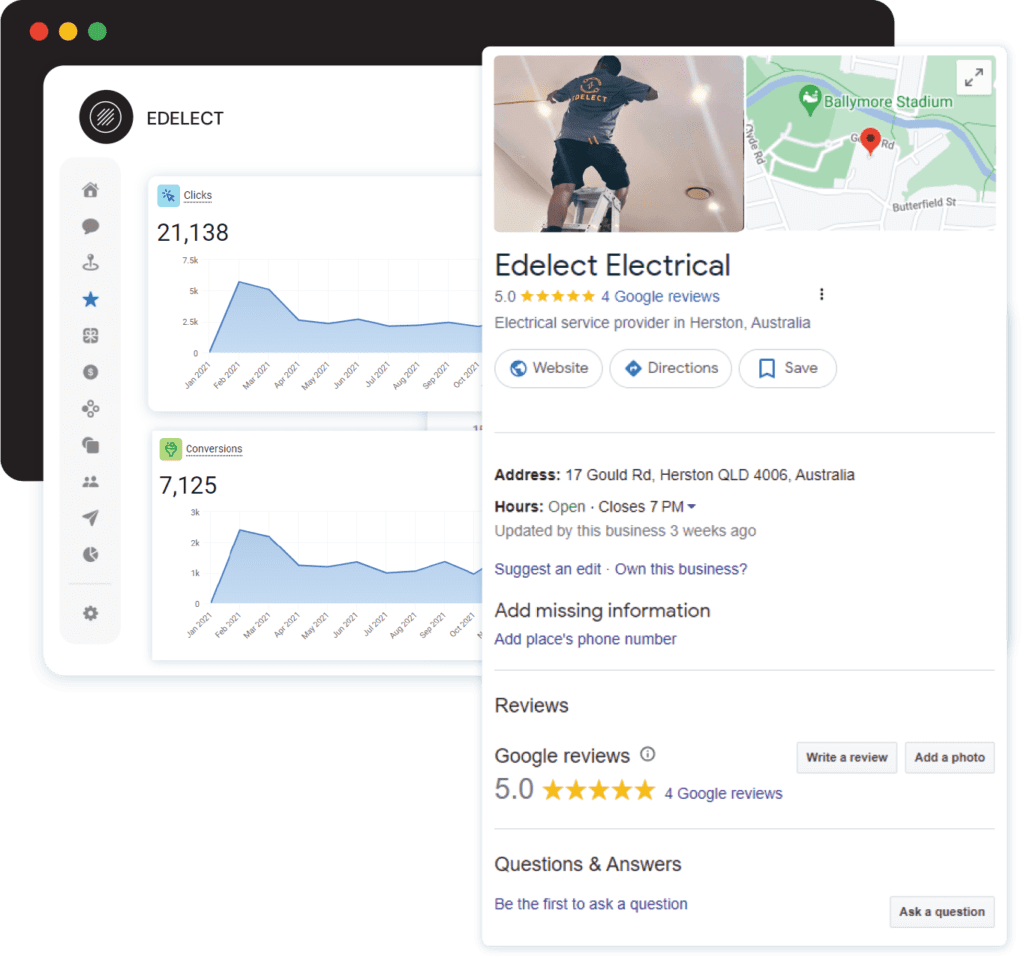Image resolution: width=1024 pixels, height=958 pixels.
Task: Open the people icon in sidebar
Action: [91, 482]
